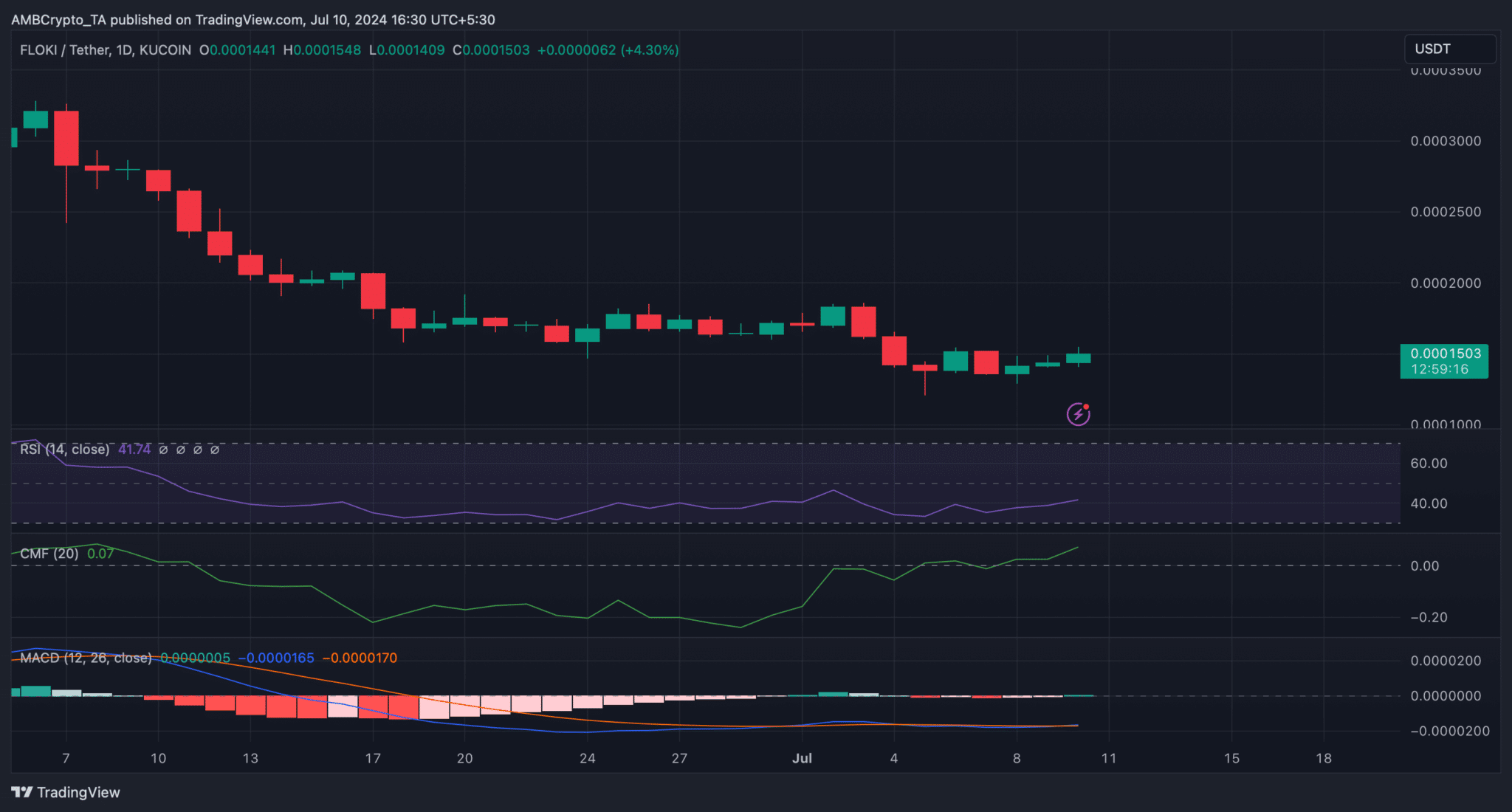Click the 0.0003000 price axis label
The width and height of the screenshot is (1512, 812).
click(x=1446, y=141)
